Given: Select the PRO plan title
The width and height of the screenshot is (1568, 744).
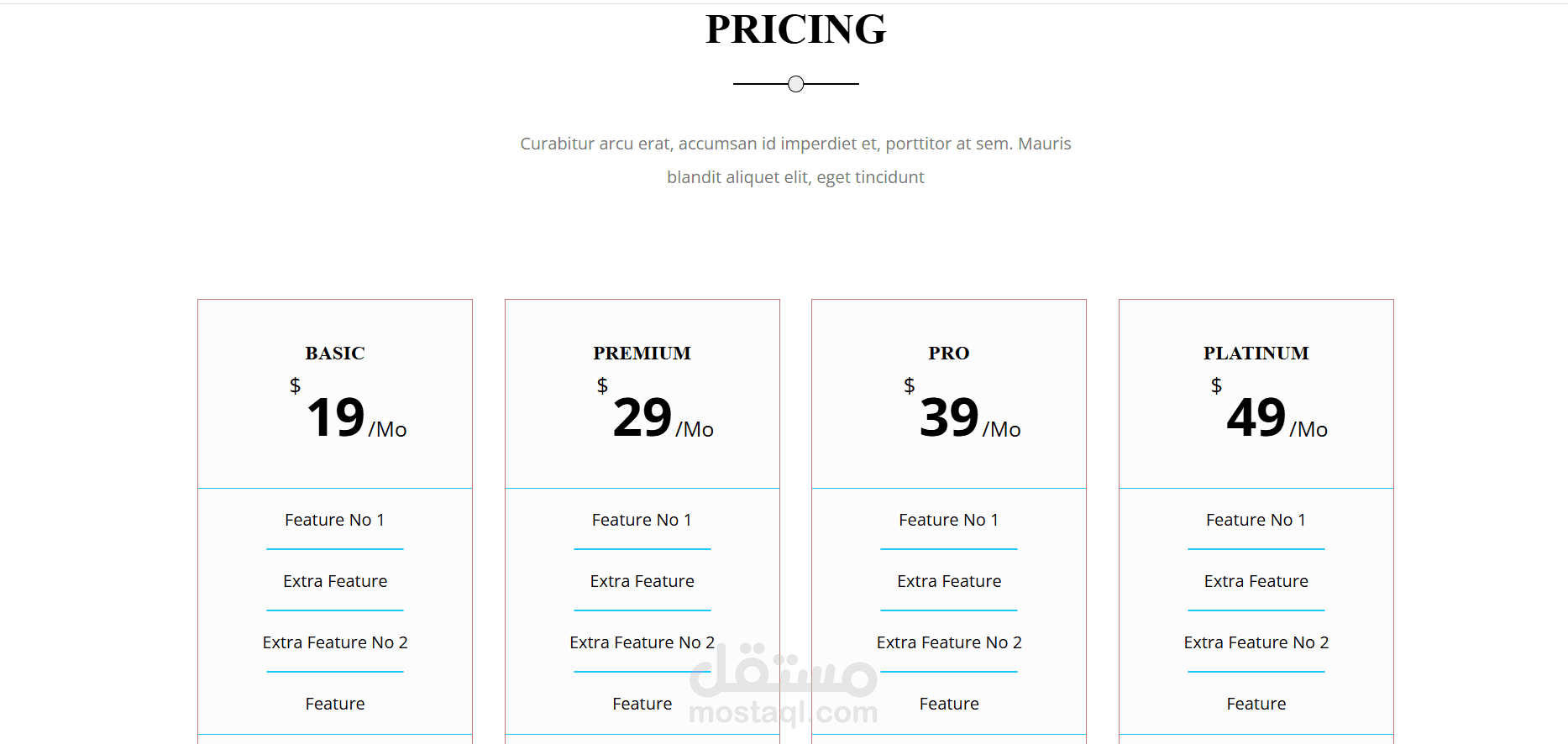Looking at the screenshot, I should coord(949,354).
